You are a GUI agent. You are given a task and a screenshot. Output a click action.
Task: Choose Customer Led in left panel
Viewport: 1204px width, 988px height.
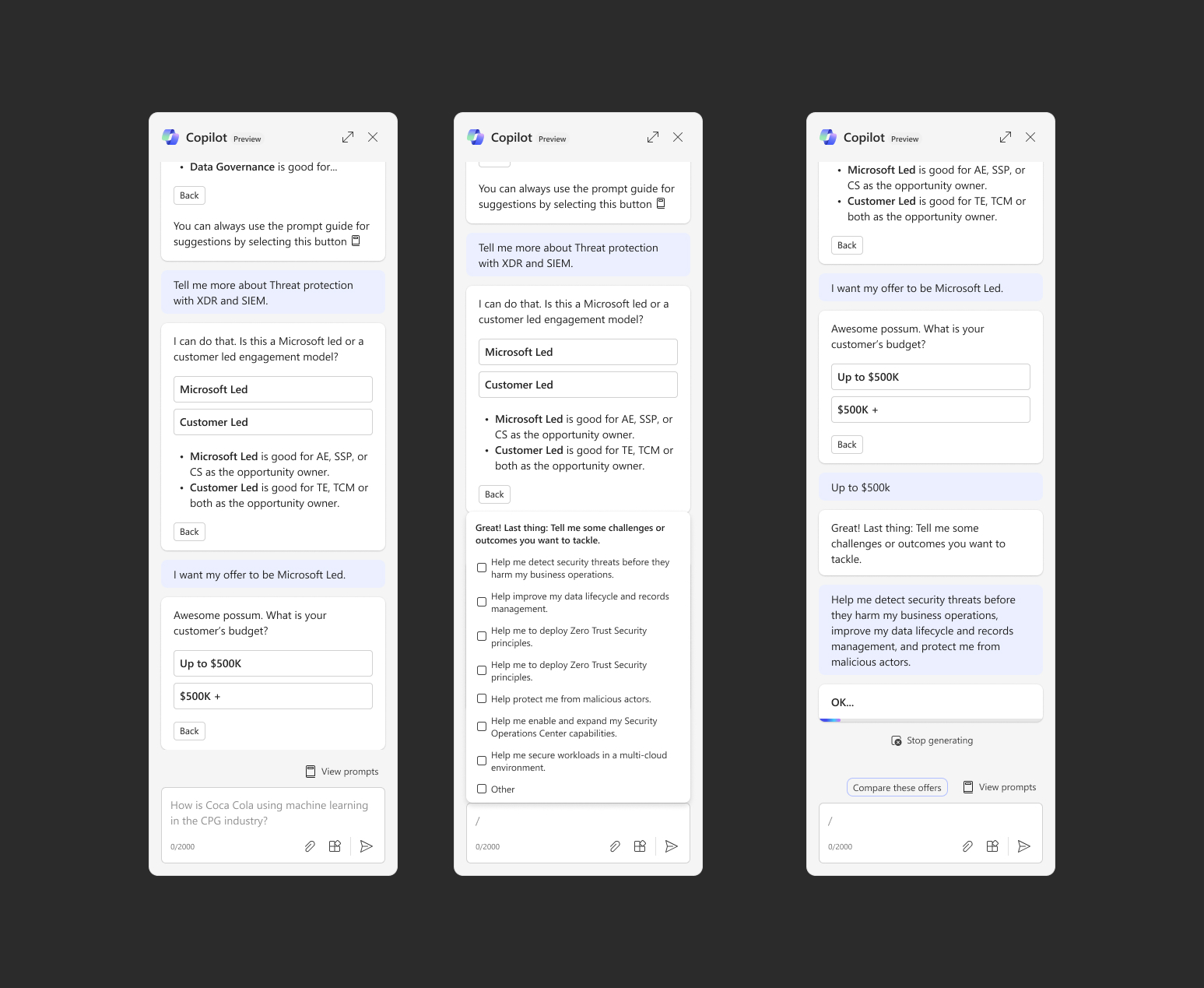coord(273,422)
